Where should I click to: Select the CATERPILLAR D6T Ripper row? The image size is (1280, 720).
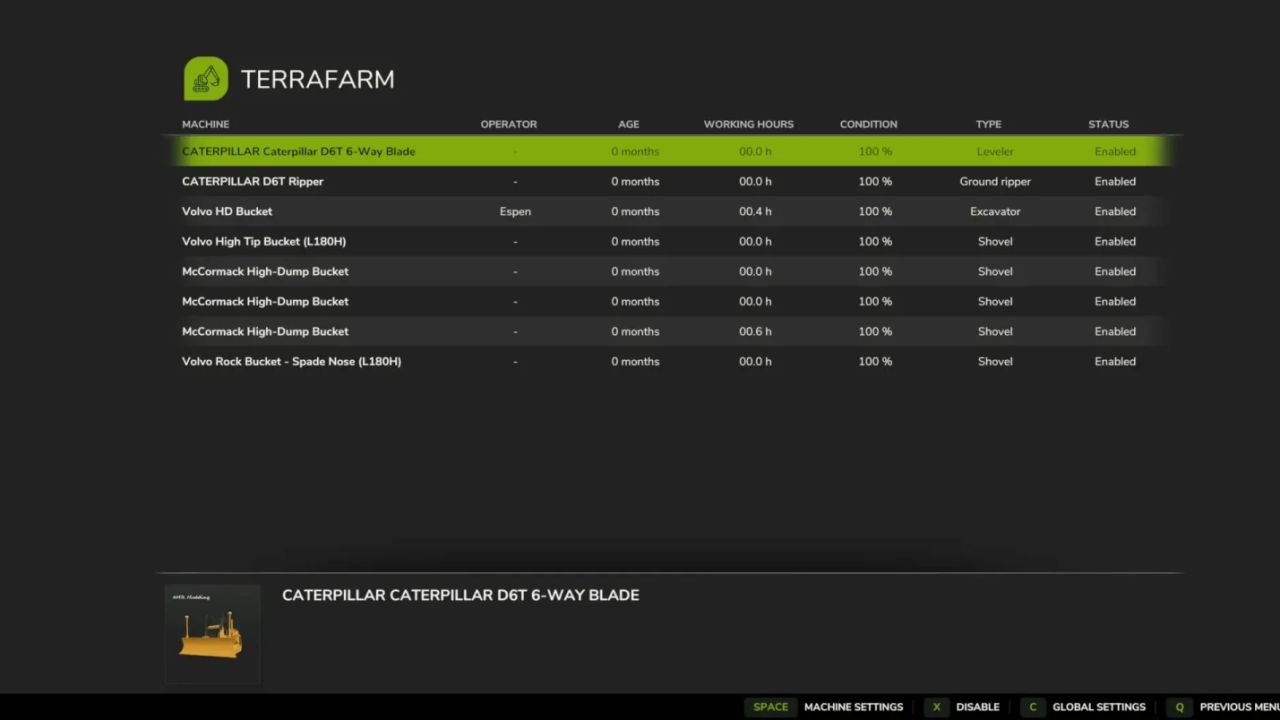pyautogui.click(x=253, y=182)
